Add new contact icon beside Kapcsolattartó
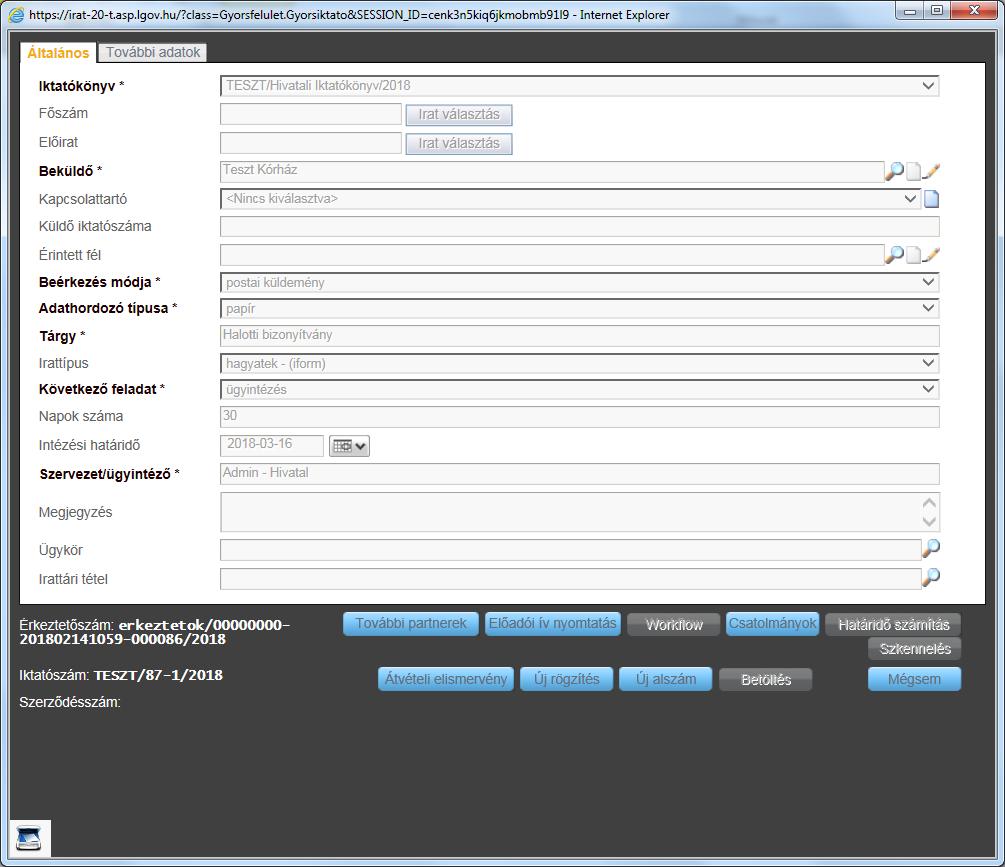1005x867 pixels. click(x=931, y=199)
